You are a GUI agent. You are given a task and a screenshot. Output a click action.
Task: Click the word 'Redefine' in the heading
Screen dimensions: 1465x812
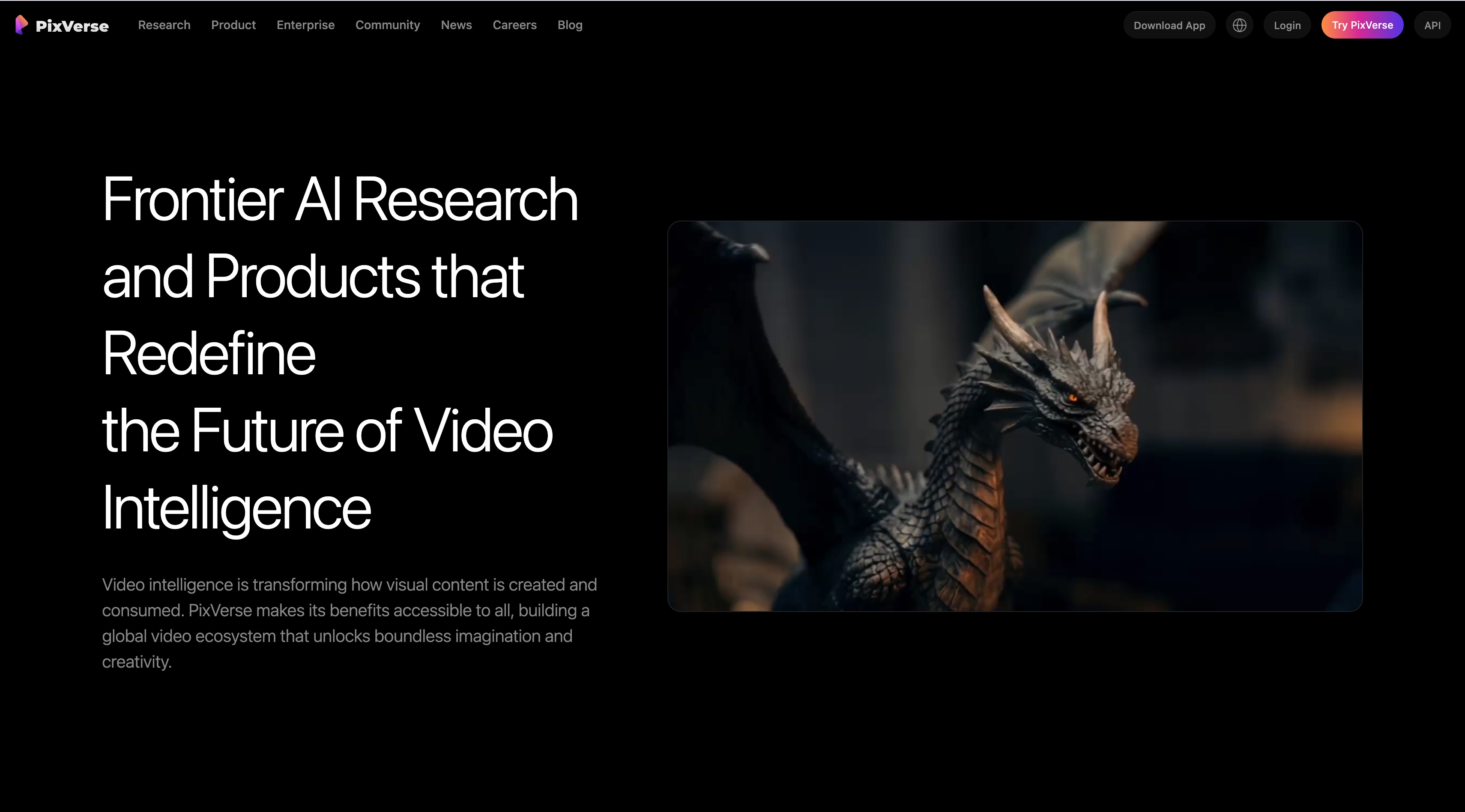[208, 354]
